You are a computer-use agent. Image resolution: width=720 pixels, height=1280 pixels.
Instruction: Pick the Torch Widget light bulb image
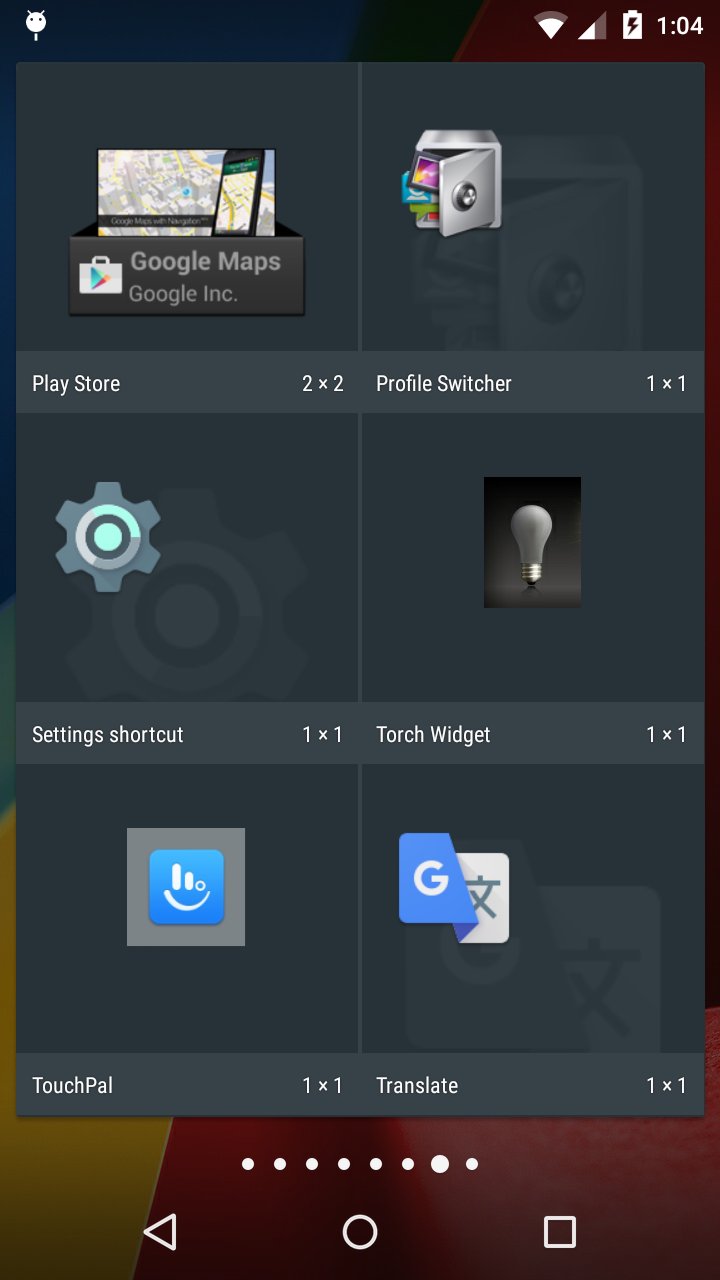532,542
